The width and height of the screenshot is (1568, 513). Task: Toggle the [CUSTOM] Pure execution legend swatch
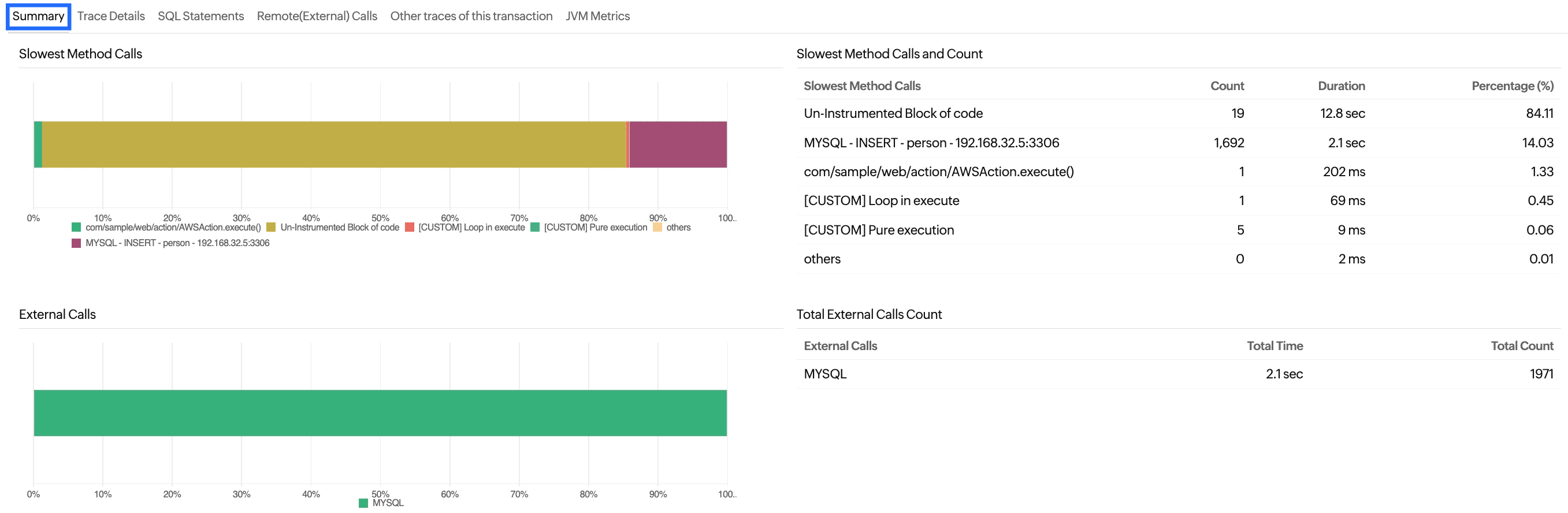pos(535,228)
